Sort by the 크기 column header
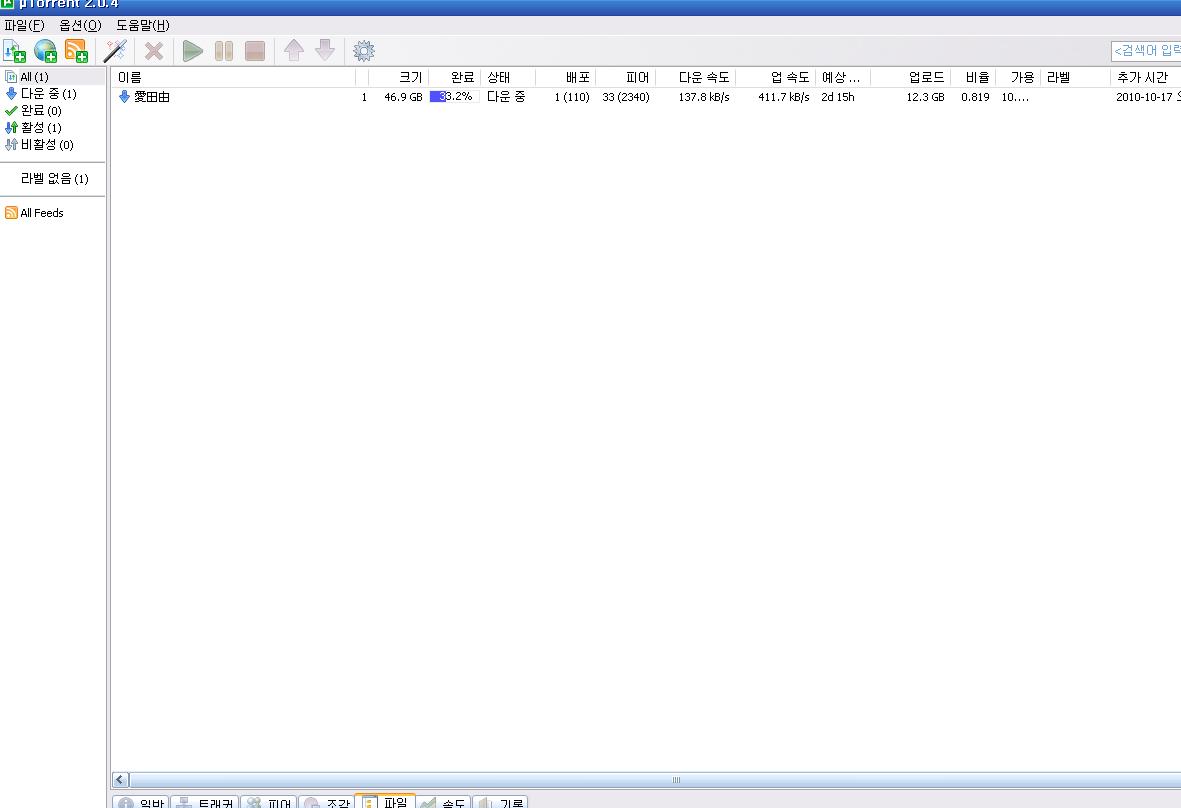 point(398,78)
